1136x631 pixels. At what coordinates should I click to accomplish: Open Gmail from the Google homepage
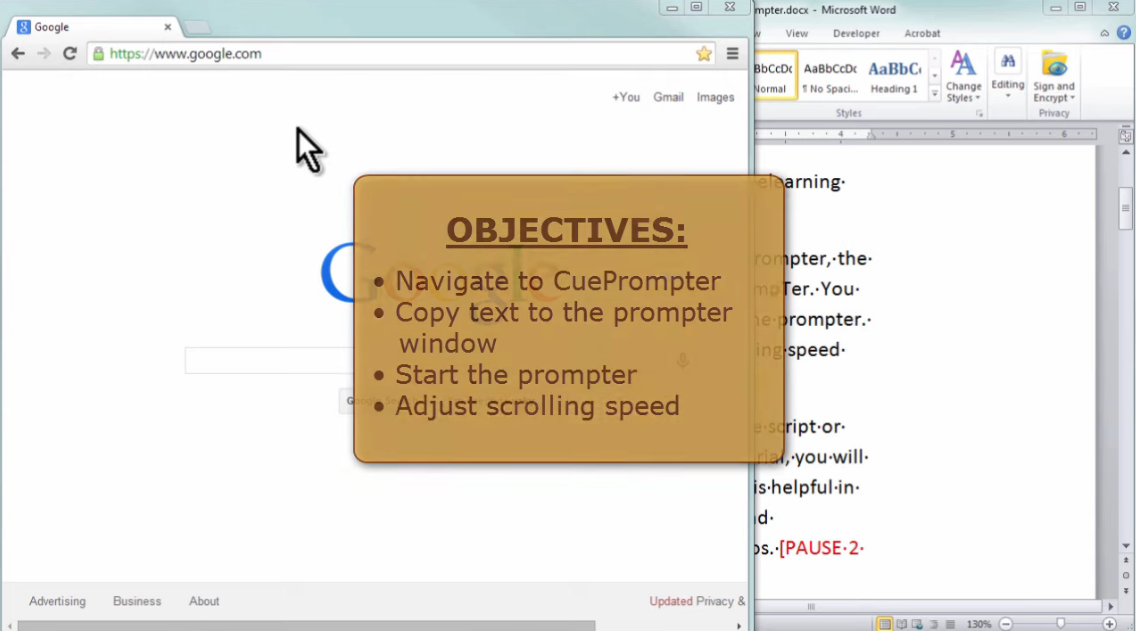pyautogui.click(x=668, y=97)
